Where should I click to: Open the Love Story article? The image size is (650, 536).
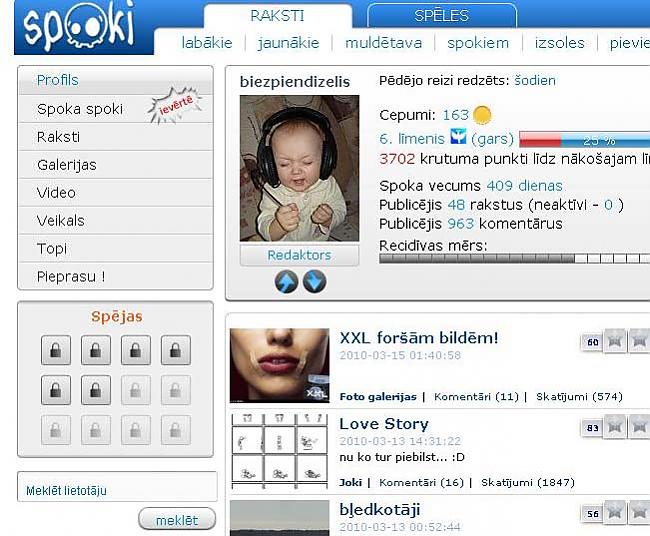coord(384,424)
